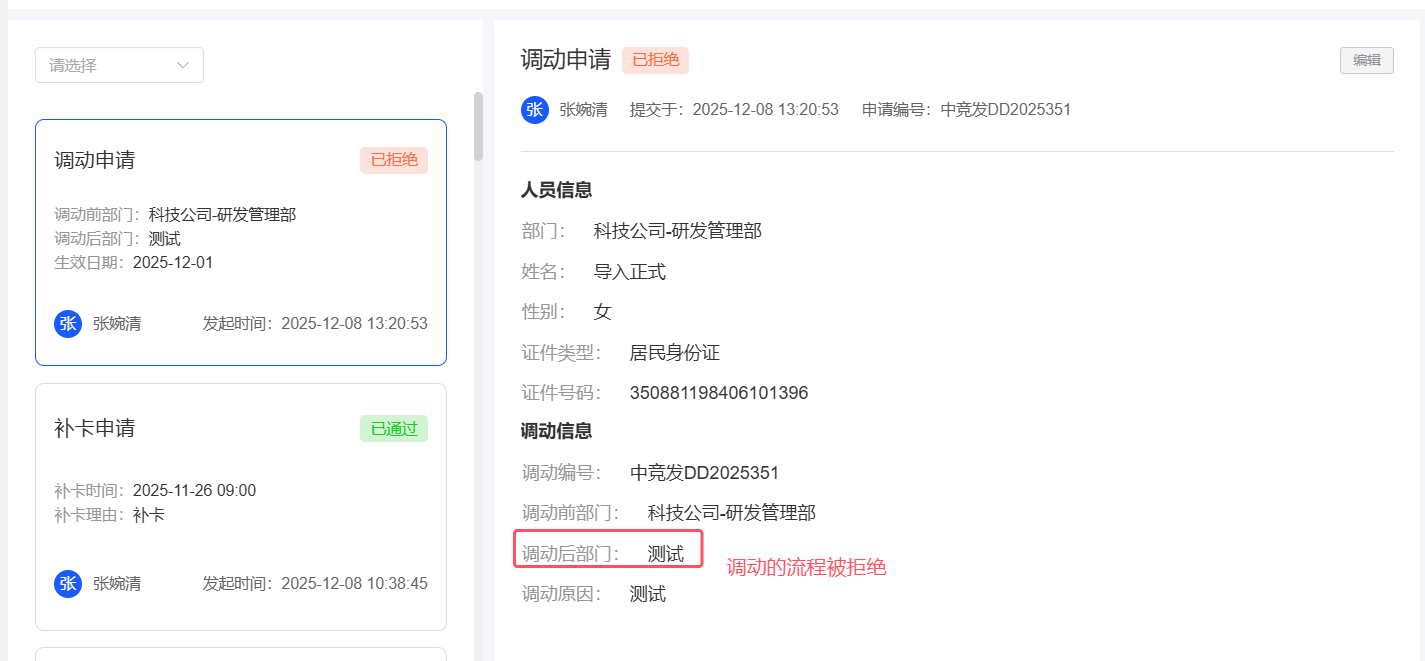Click 发起时间 2025-12-08 13:20:53 in card
This screenshot has height=661, width=1425.
point(315,324)
